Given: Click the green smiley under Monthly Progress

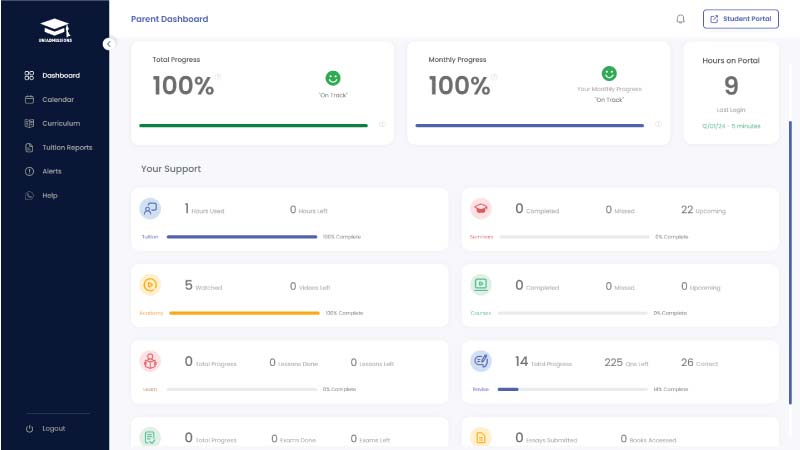Looking at the screenshot, I should (609, 73).
